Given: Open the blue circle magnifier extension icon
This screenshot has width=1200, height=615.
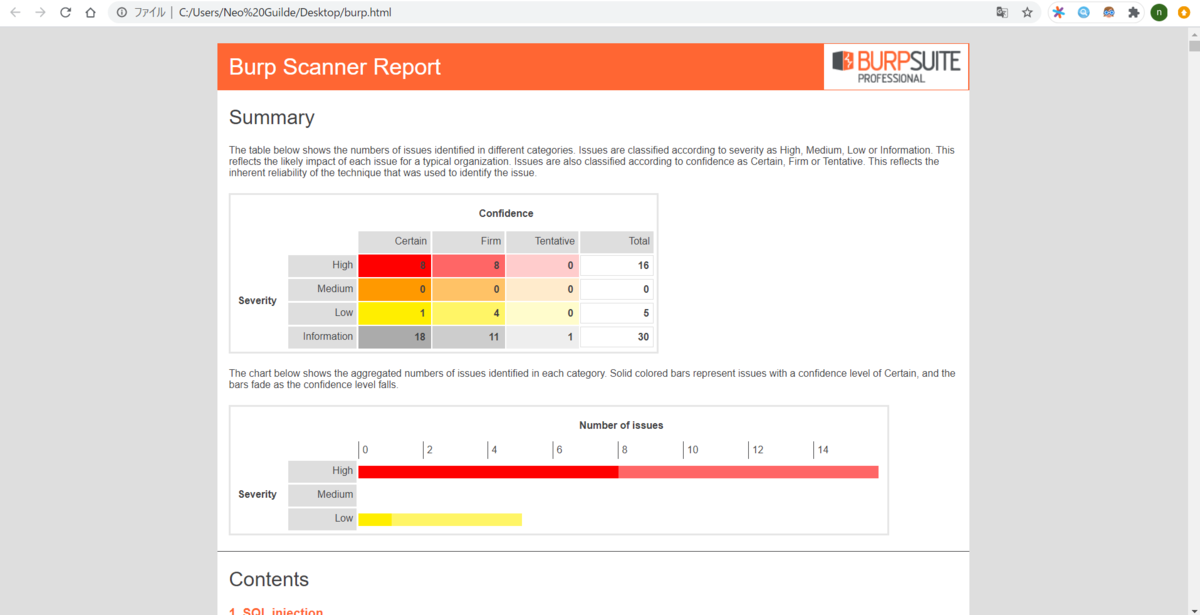Looking at the screenshot, I should pos(1083,13).
